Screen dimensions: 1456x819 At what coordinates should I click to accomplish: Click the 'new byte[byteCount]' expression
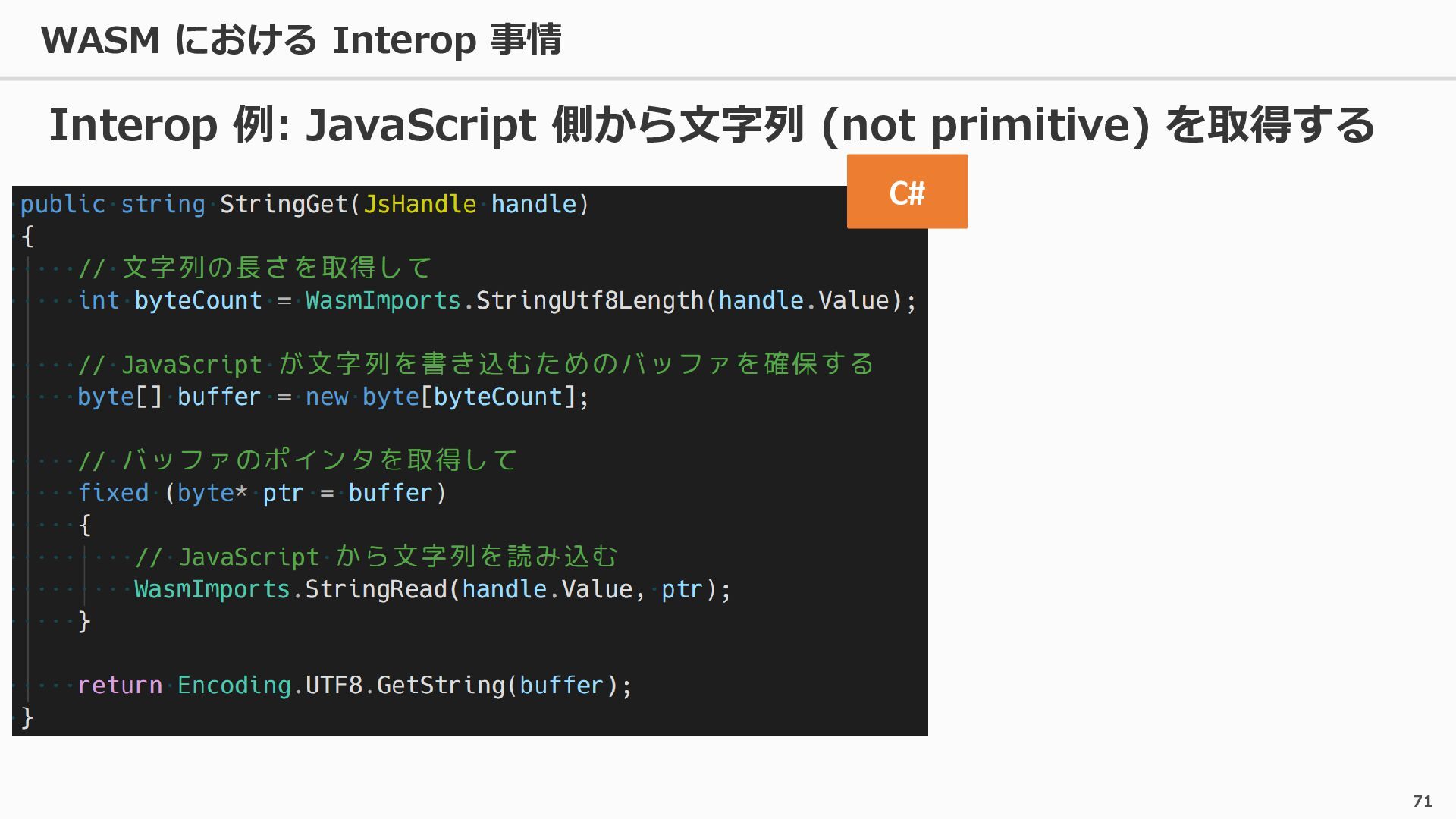pyautogui.click(x=446, y=397)
